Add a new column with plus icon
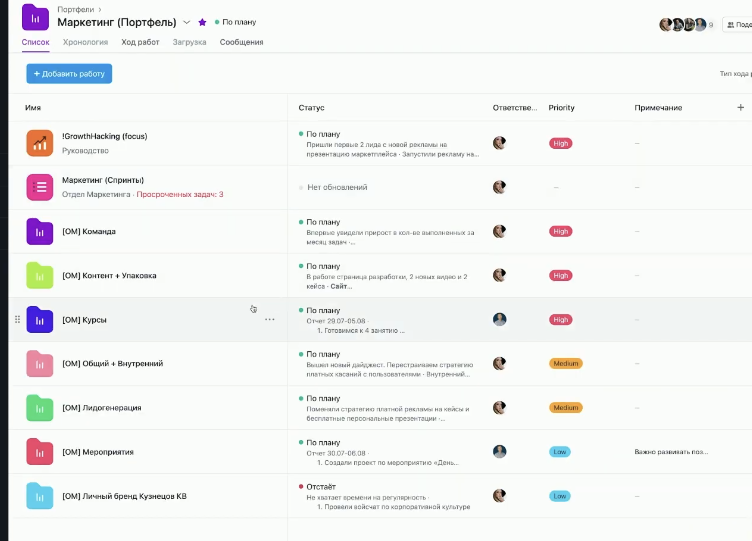Screen dimensions: 752x541 (x=740, y=107)
